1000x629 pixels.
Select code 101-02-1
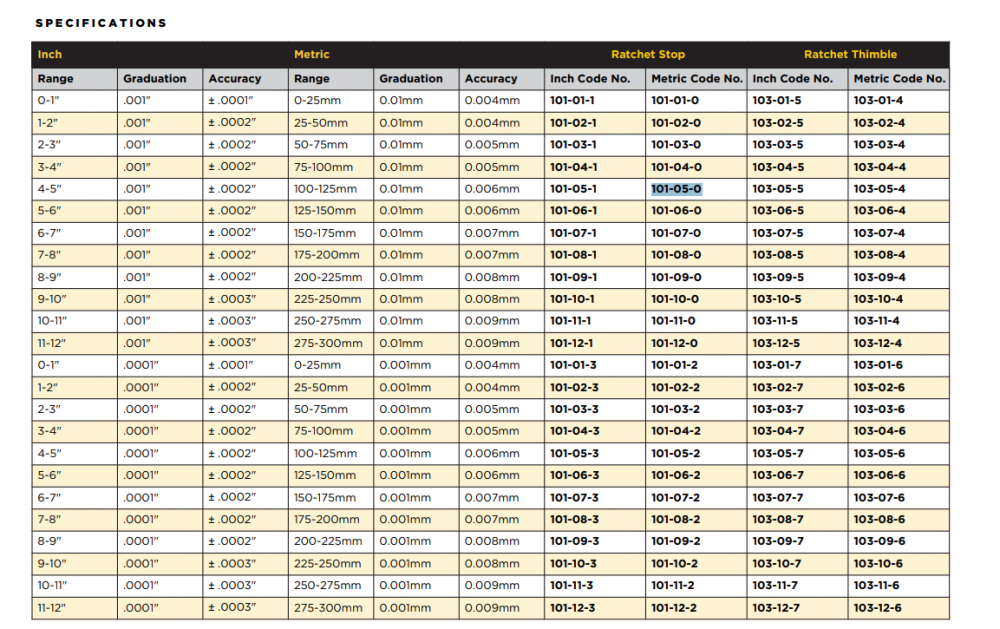tap(573, 122)
